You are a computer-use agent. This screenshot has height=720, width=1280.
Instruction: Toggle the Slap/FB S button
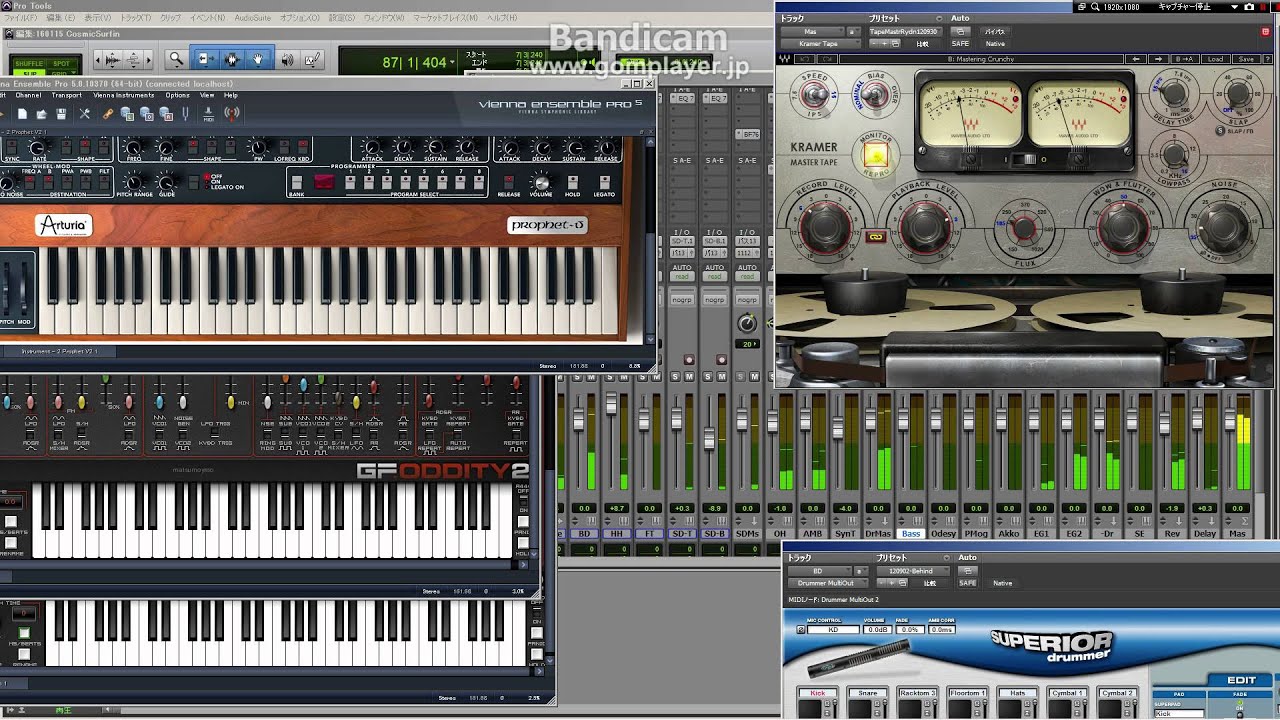click(x=1220, y=131)
